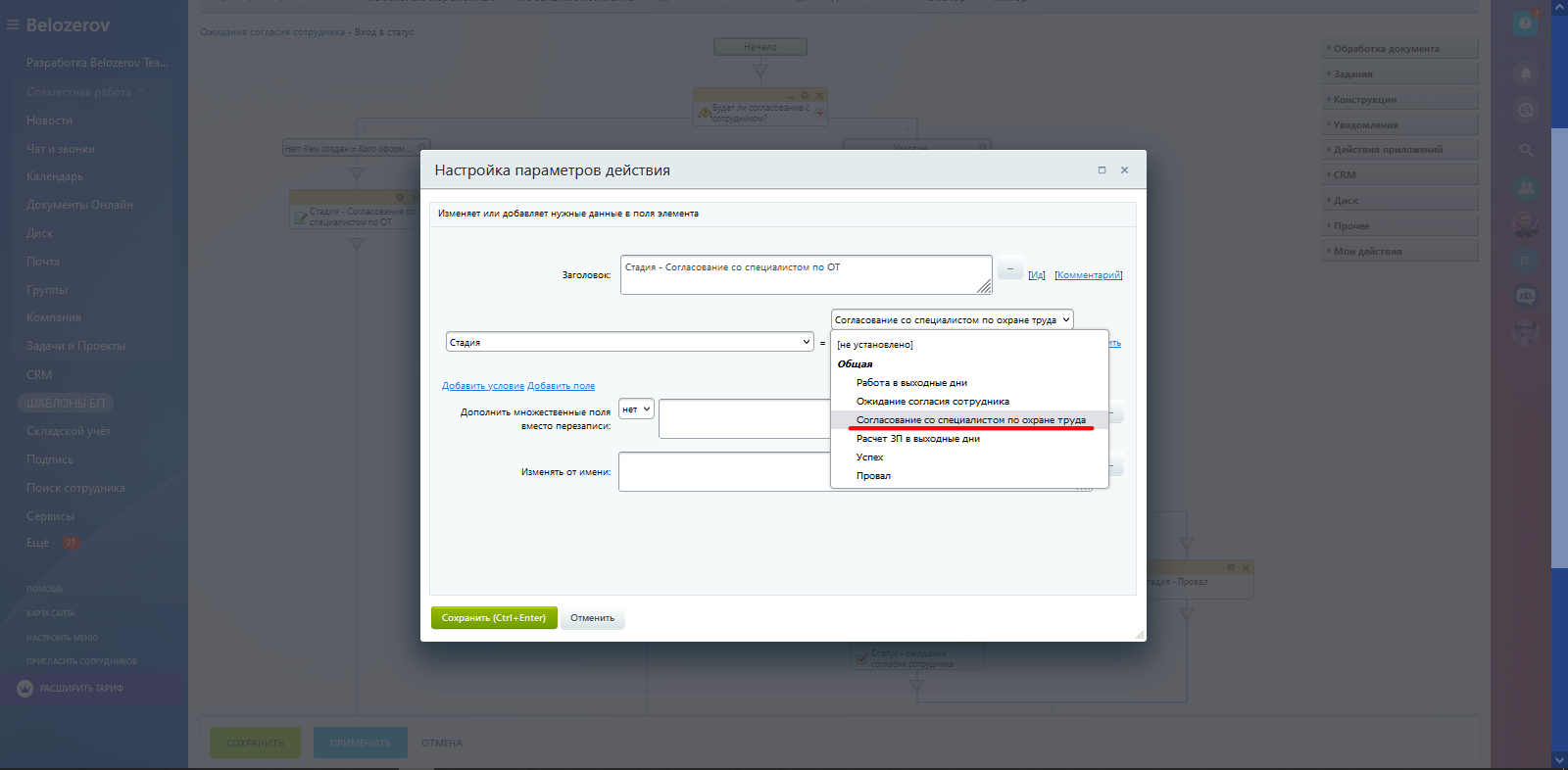Open the БГ initials chat avatar
This screenshot has height=770, width=1568.
(x=1525, y=261)
